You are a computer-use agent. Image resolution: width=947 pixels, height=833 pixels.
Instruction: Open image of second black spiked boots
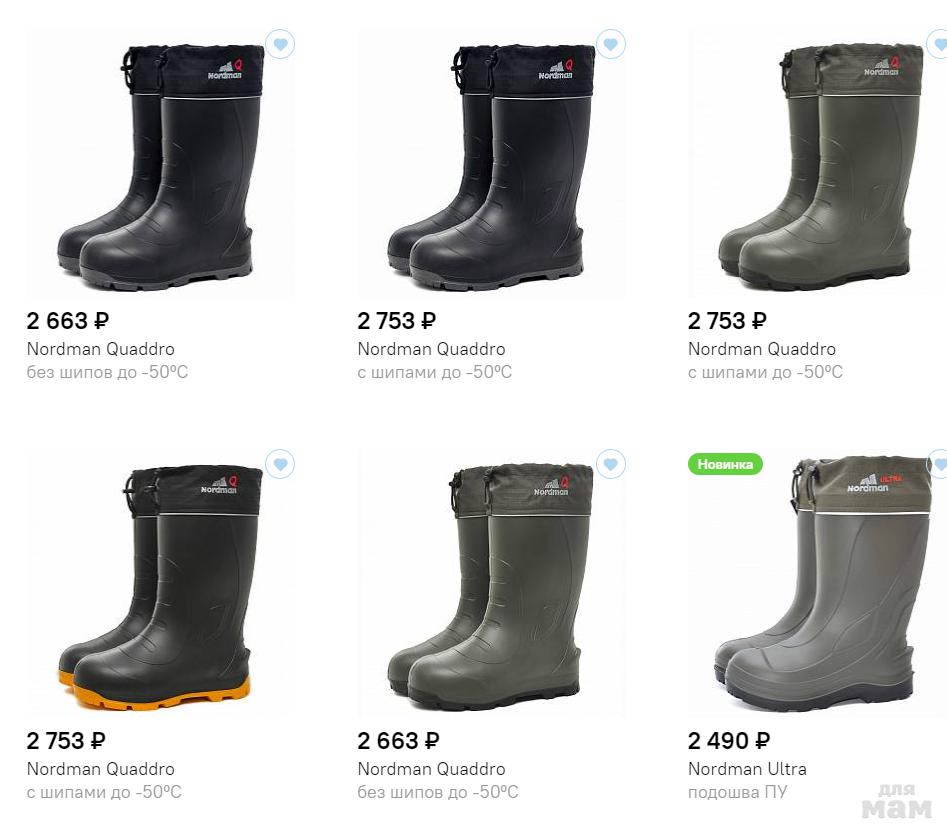tap(491, 164)
